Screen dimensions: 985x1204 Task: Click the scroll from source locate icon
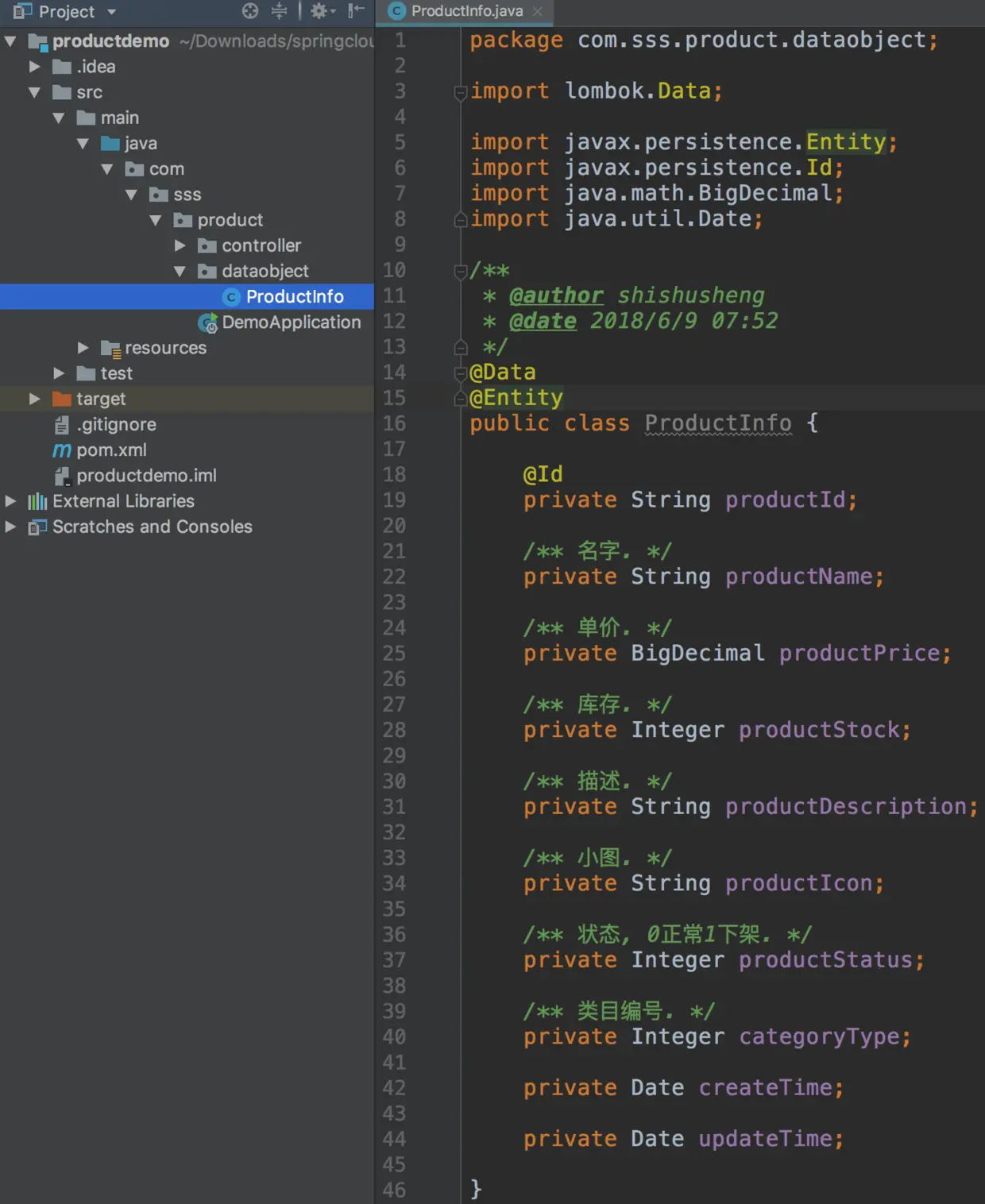[x=250, y=11]
